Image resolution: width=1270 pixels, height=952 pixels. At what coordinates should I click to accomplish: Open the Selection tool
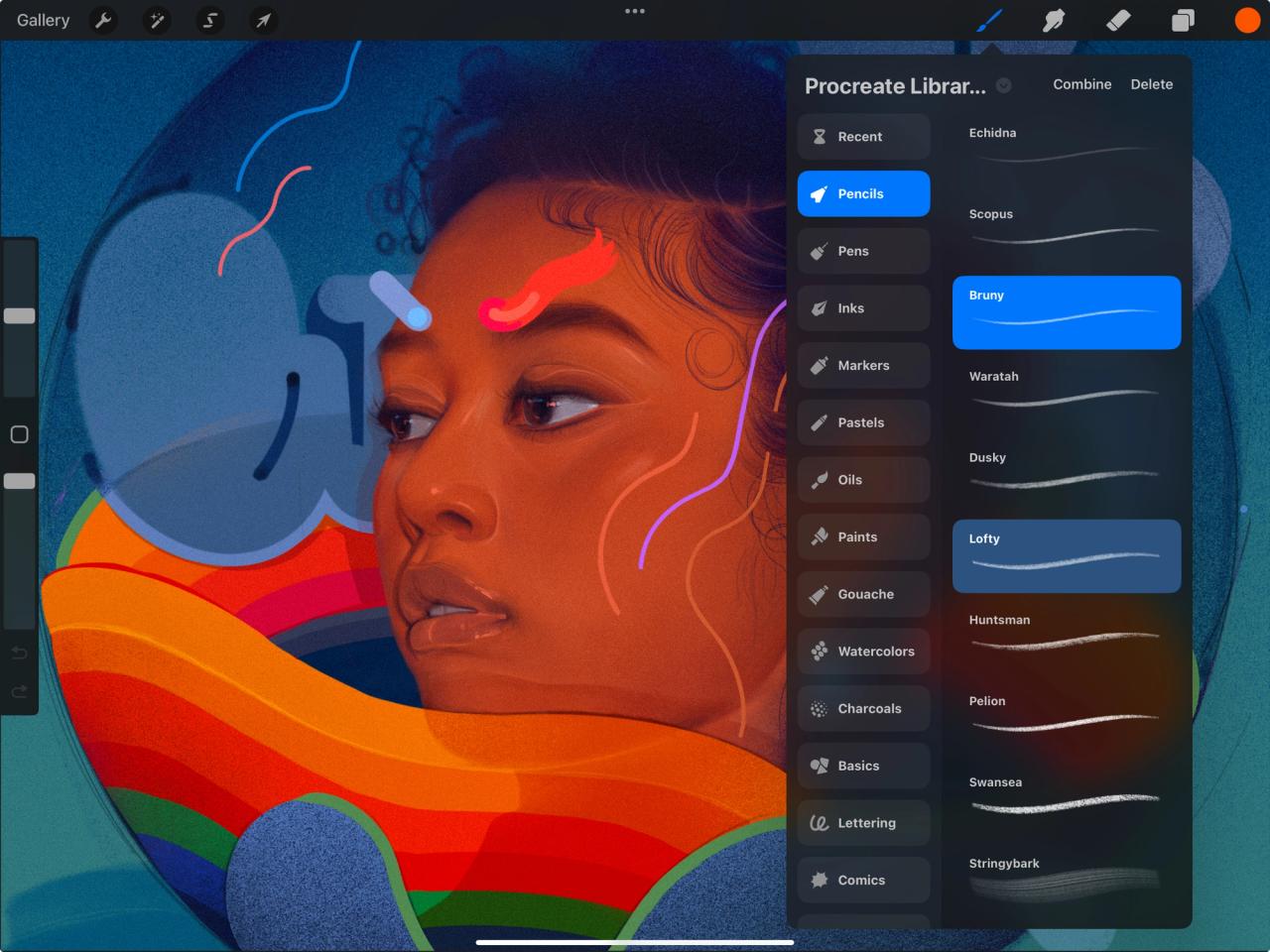[x=209, y=20]
